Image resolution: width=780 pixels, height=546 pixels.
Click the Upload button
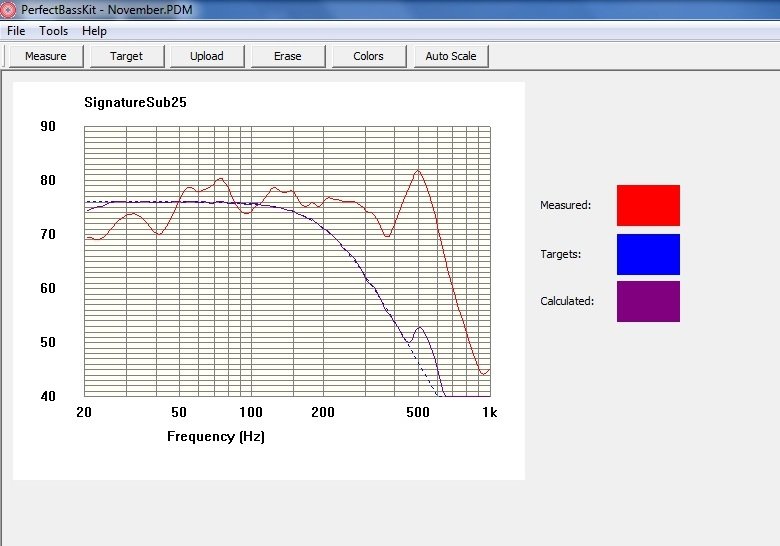pyautogui.click(x=207, y=56)
